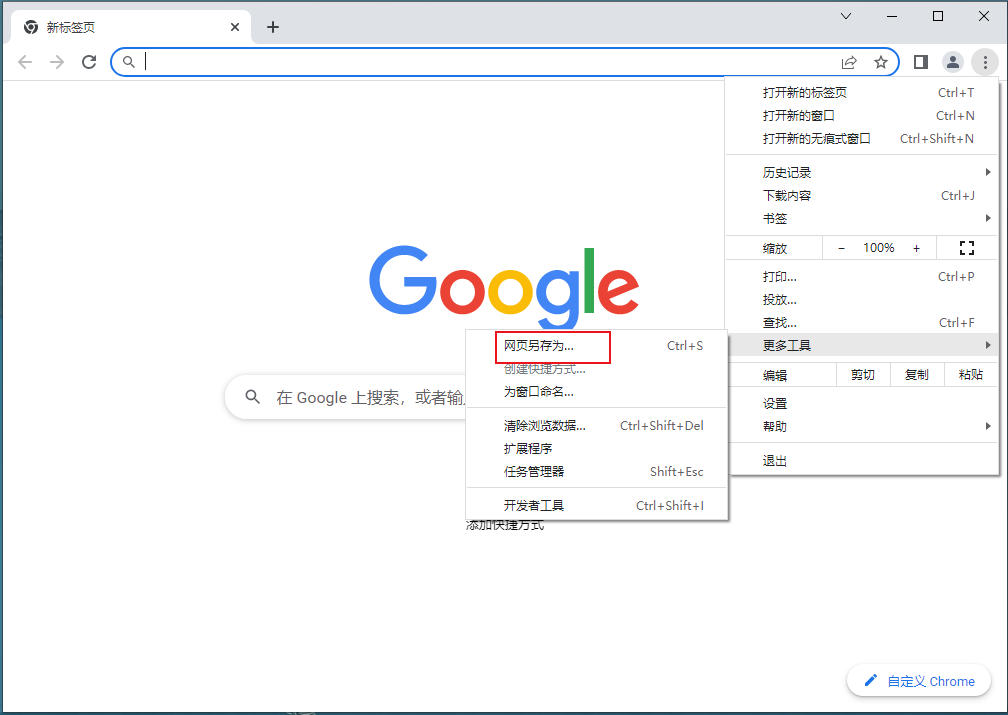Click the 复制 edit button

pos(917,375)
